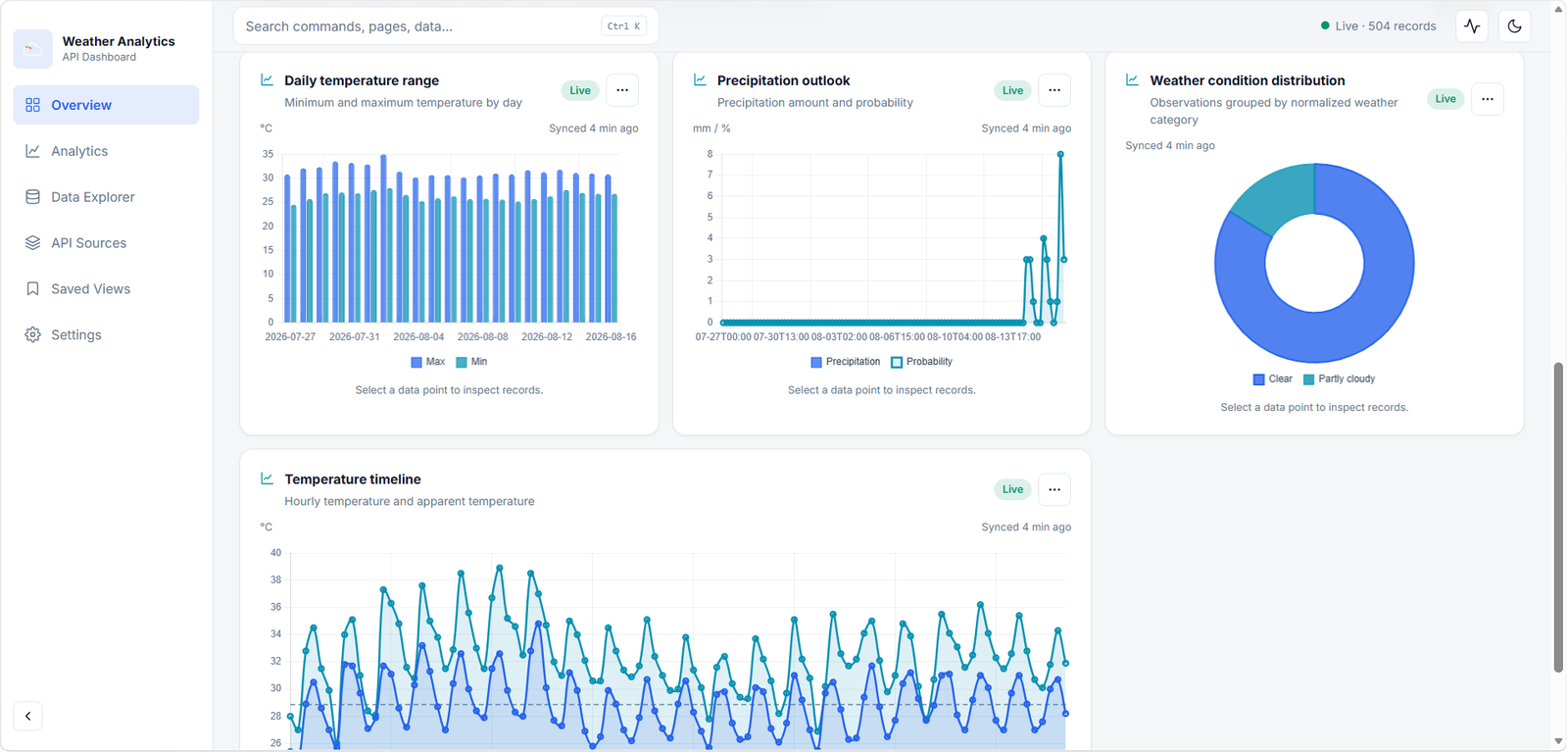Image resolution: width=1568 pixels, height=752 pixels.
Task: Toggle Max series legend swatch
Action: click(x=416, y=363)
